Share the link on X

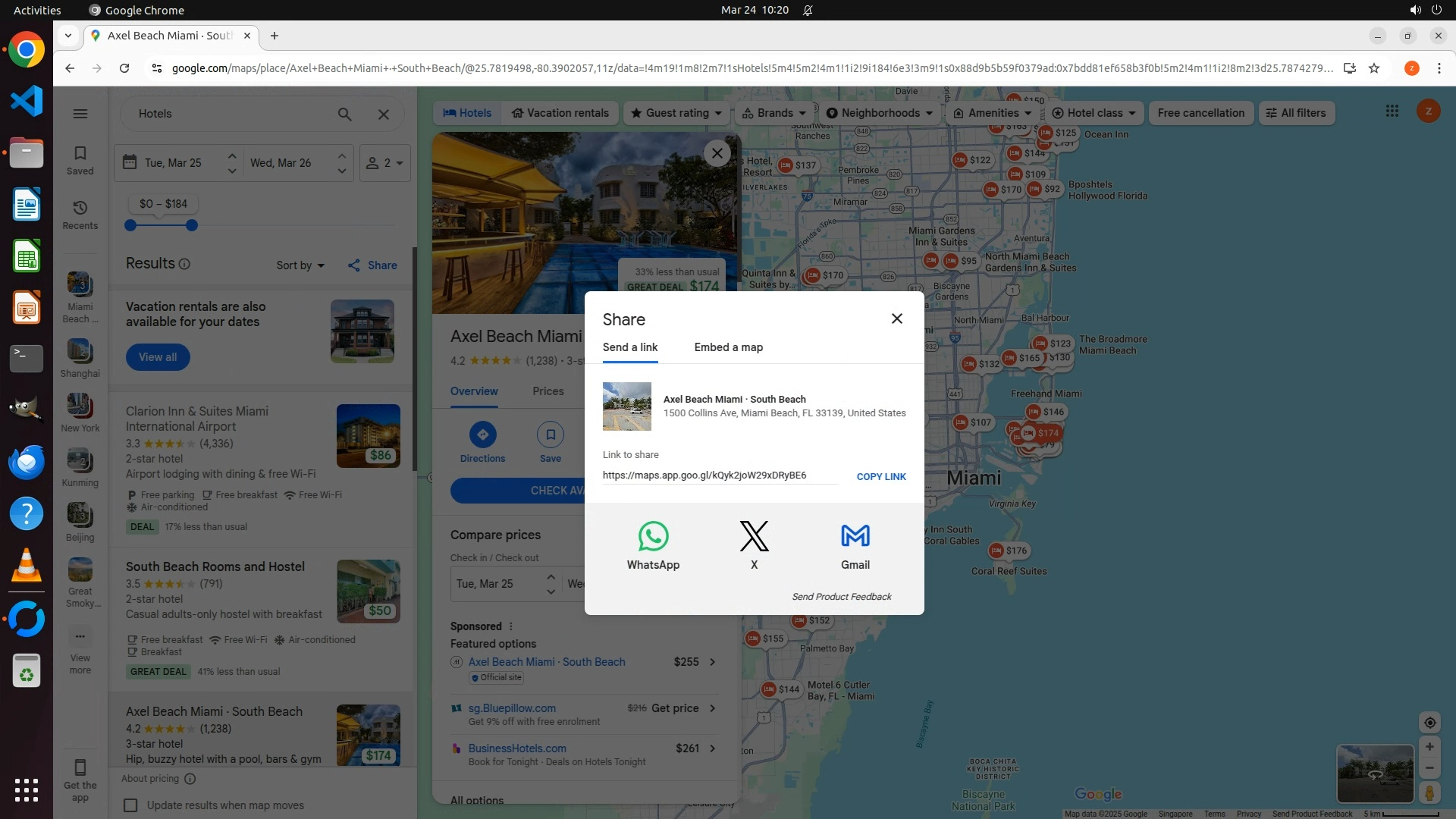point(754,537)
